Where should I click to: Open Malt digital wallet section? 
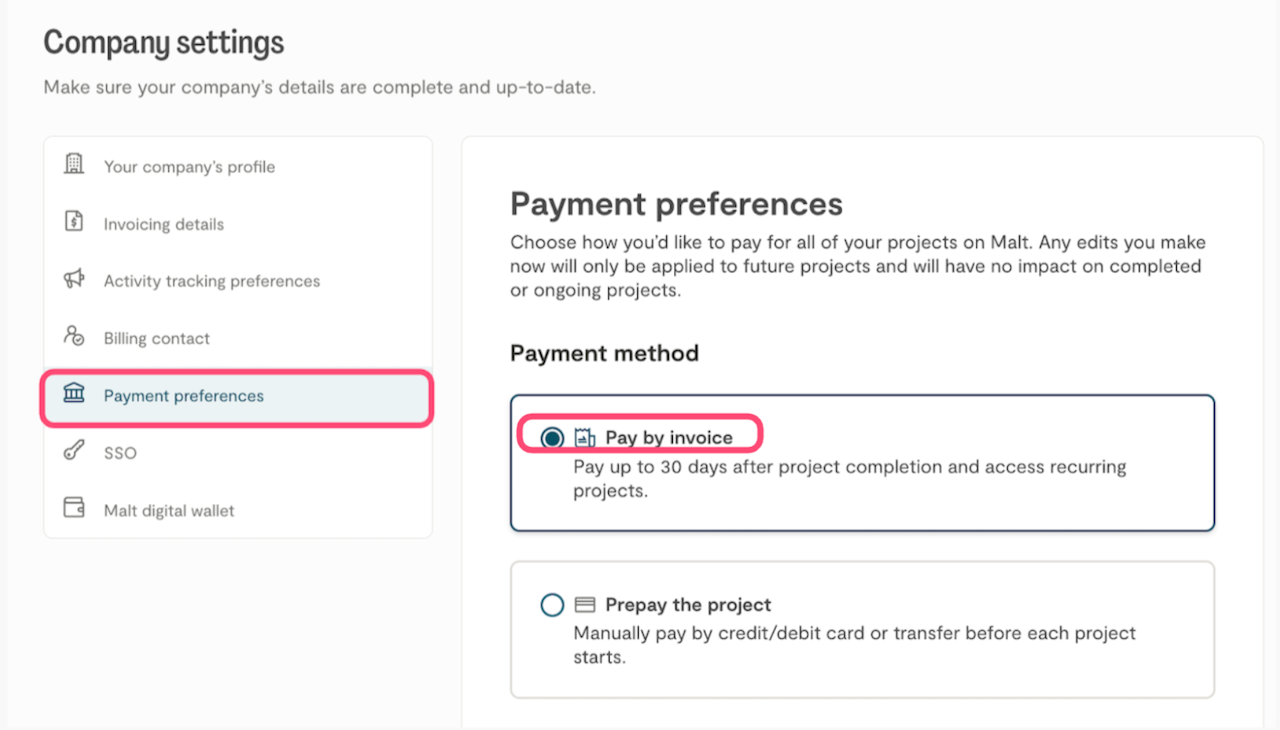pos(169,510)
